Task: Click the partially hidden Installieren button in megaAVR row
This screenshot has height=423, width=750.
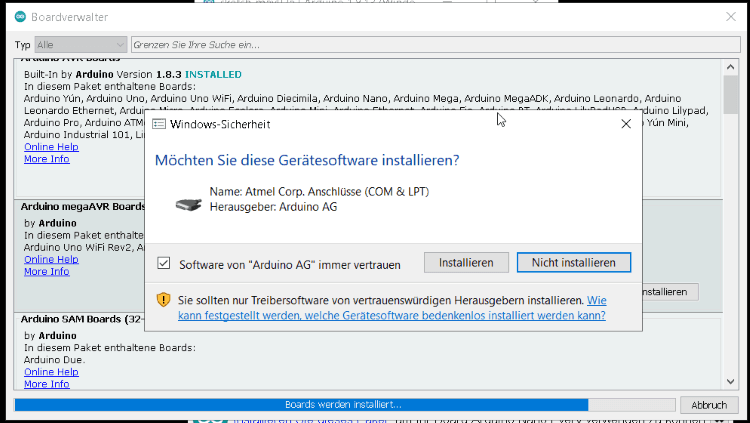Action: (670, 292)
